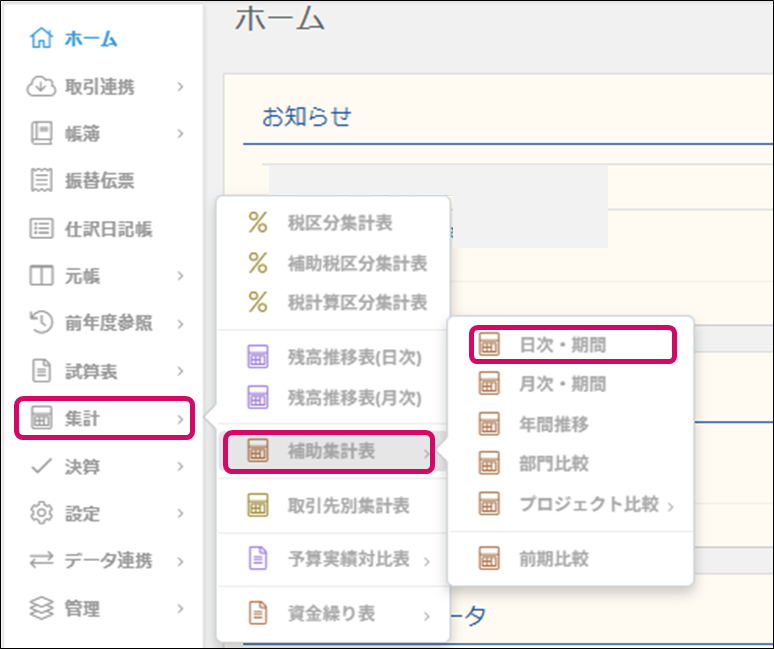Expand the 元帳 submenu arrow

[x=180, y=276]
